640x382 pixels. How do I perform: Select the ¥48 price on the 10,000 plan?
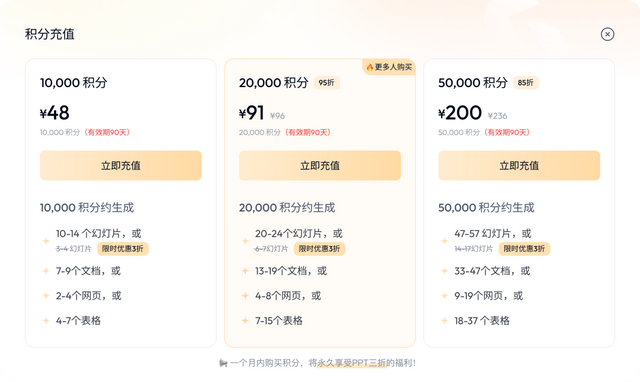(x=55, y=113)
